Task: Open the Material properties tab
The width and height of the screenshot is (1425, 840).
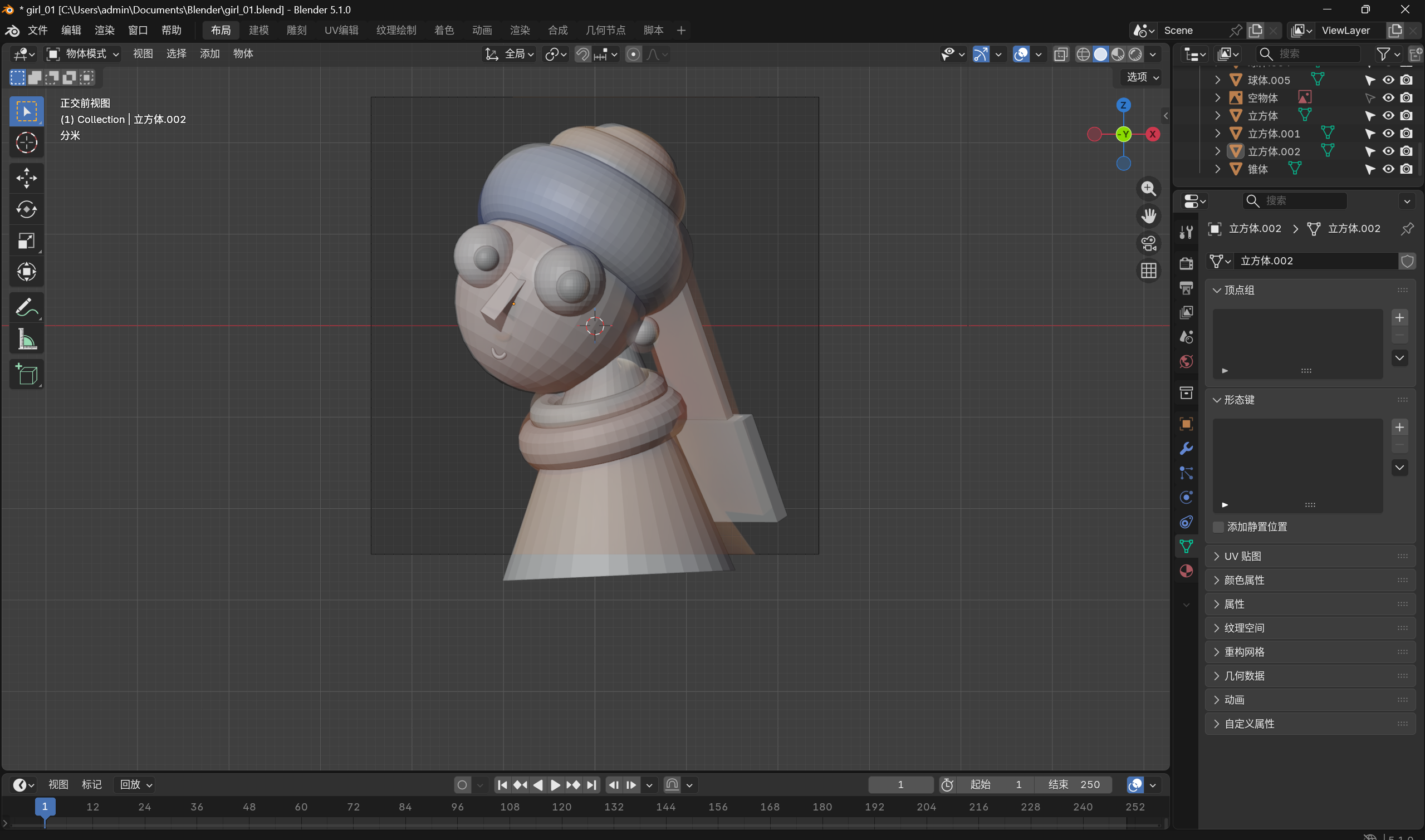Action: 1186,571
